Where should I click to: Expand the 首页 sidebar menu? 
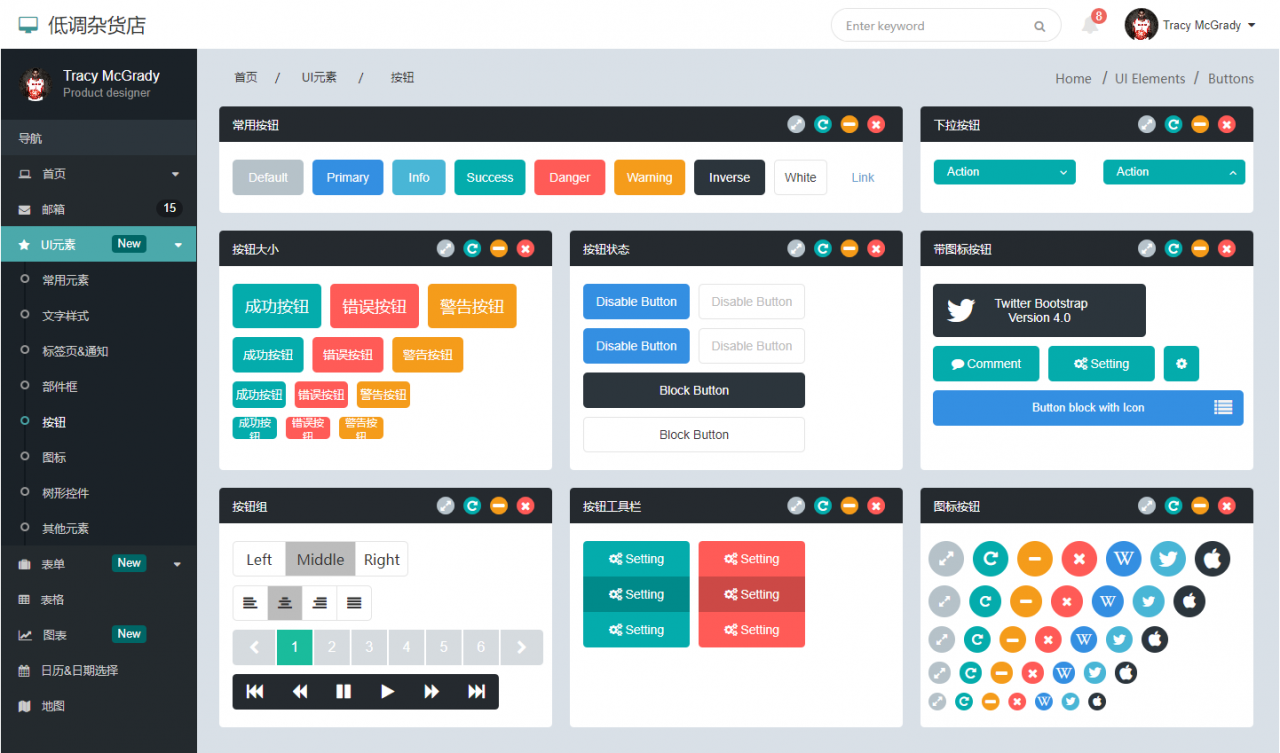click(x=98, y=174)
